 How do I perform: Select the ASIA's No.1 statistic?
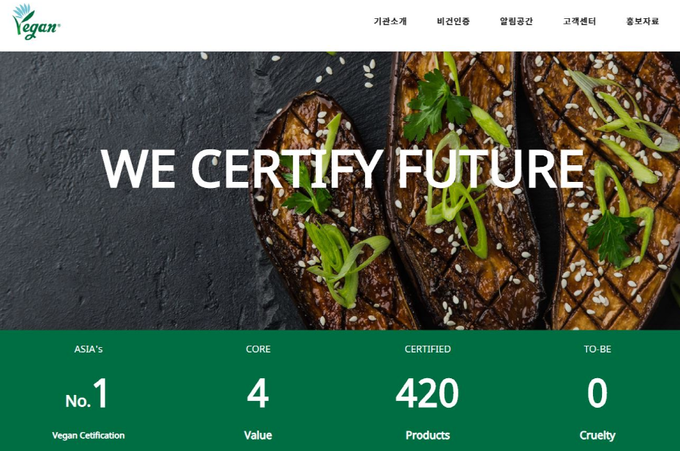click(x=86, y=393)
